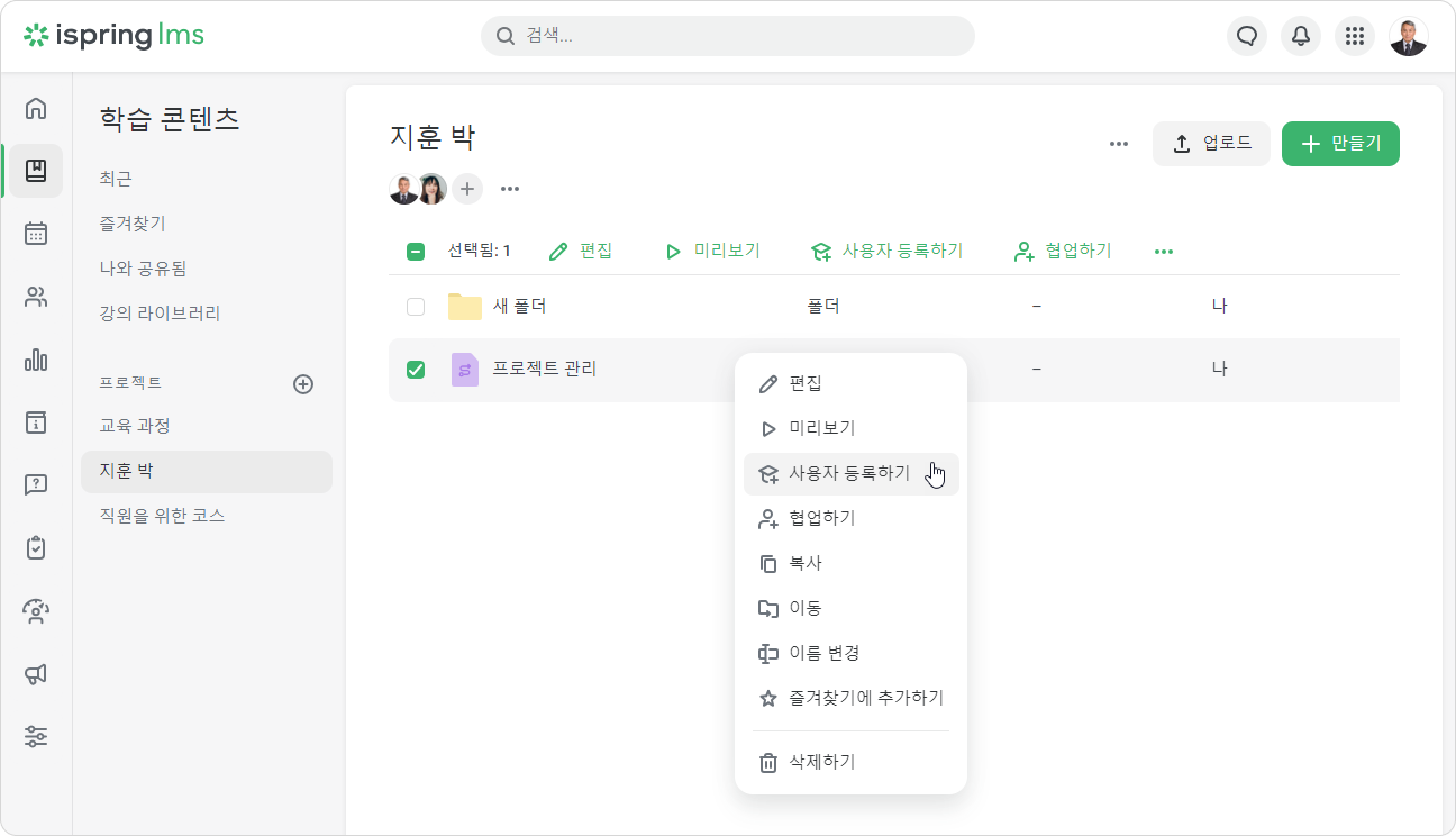Viewport: 1456px width, 836px height.
Task: Open the reports bar chart icon
Action: [x=35, y=360]
